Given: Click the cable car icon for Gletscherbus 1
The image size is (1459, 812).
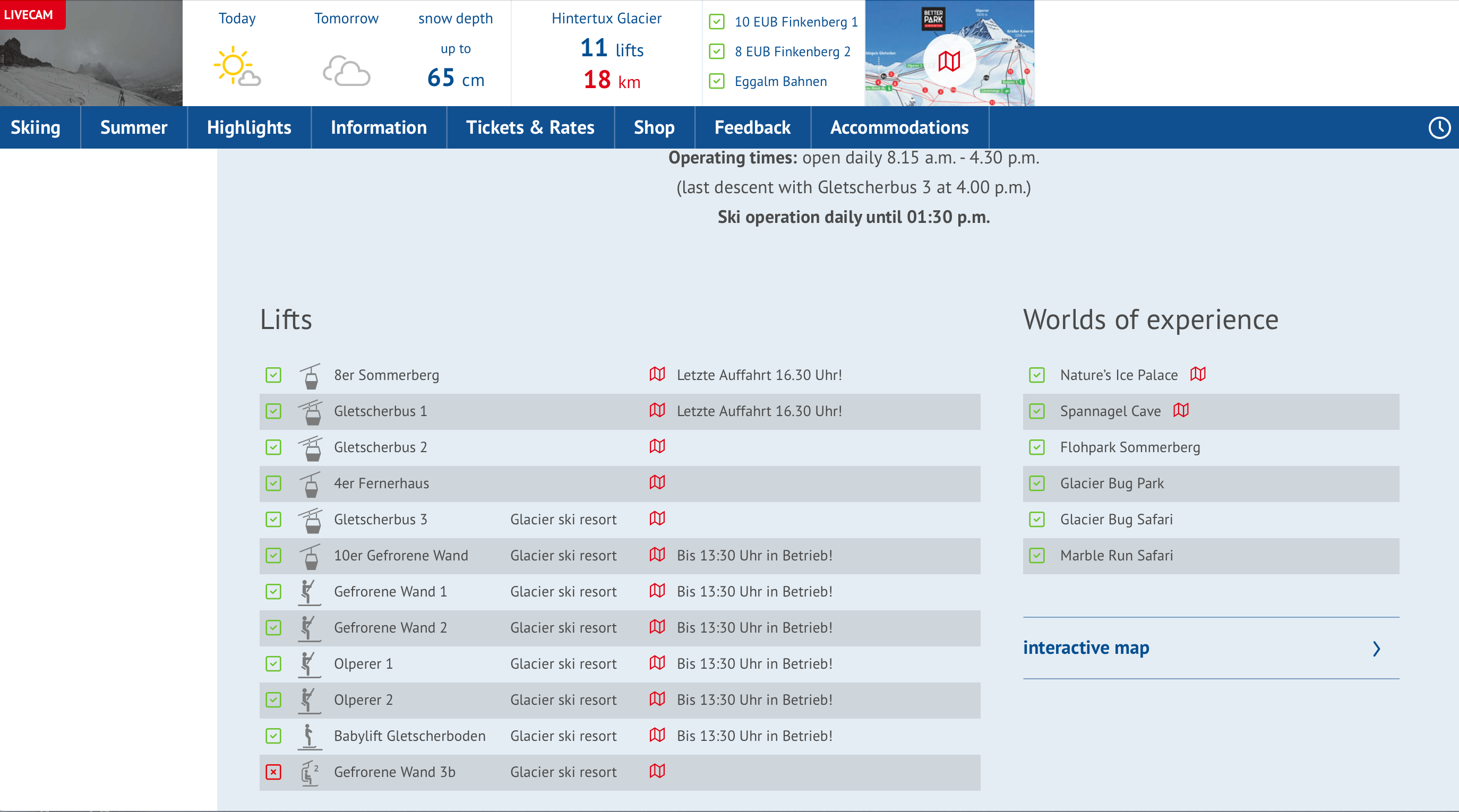Looking at the screenshot, I should pyautogui.click(x=311, y=412).
